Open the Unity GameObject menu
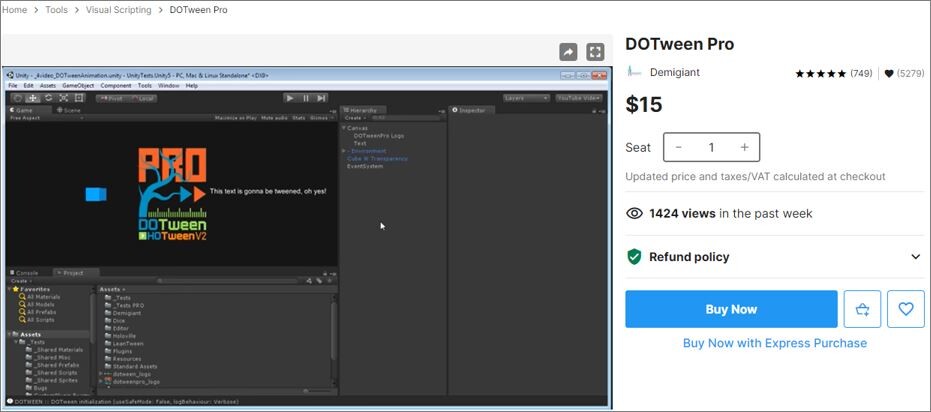Viewport: 931px width, 412px height. [78, 86]
